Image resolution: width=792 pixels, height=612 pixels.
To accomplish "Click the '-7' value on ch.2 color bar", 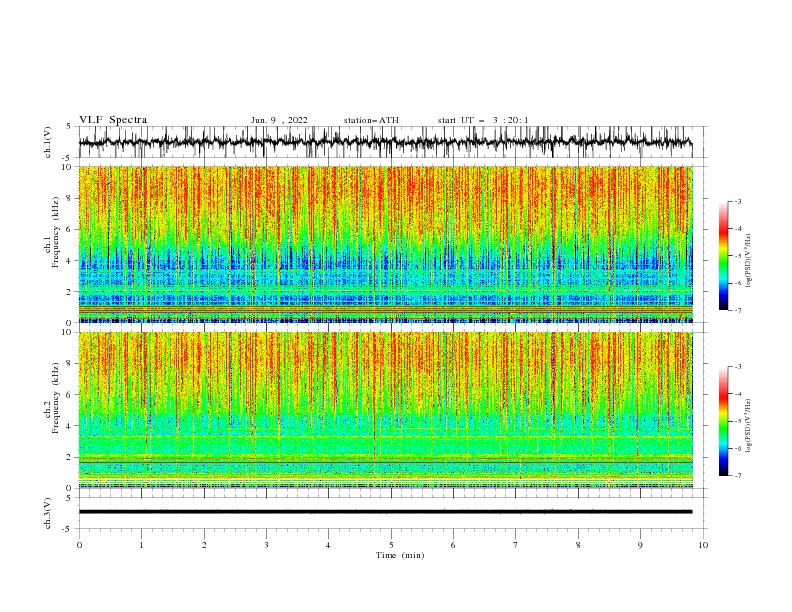I will [737, 476].
